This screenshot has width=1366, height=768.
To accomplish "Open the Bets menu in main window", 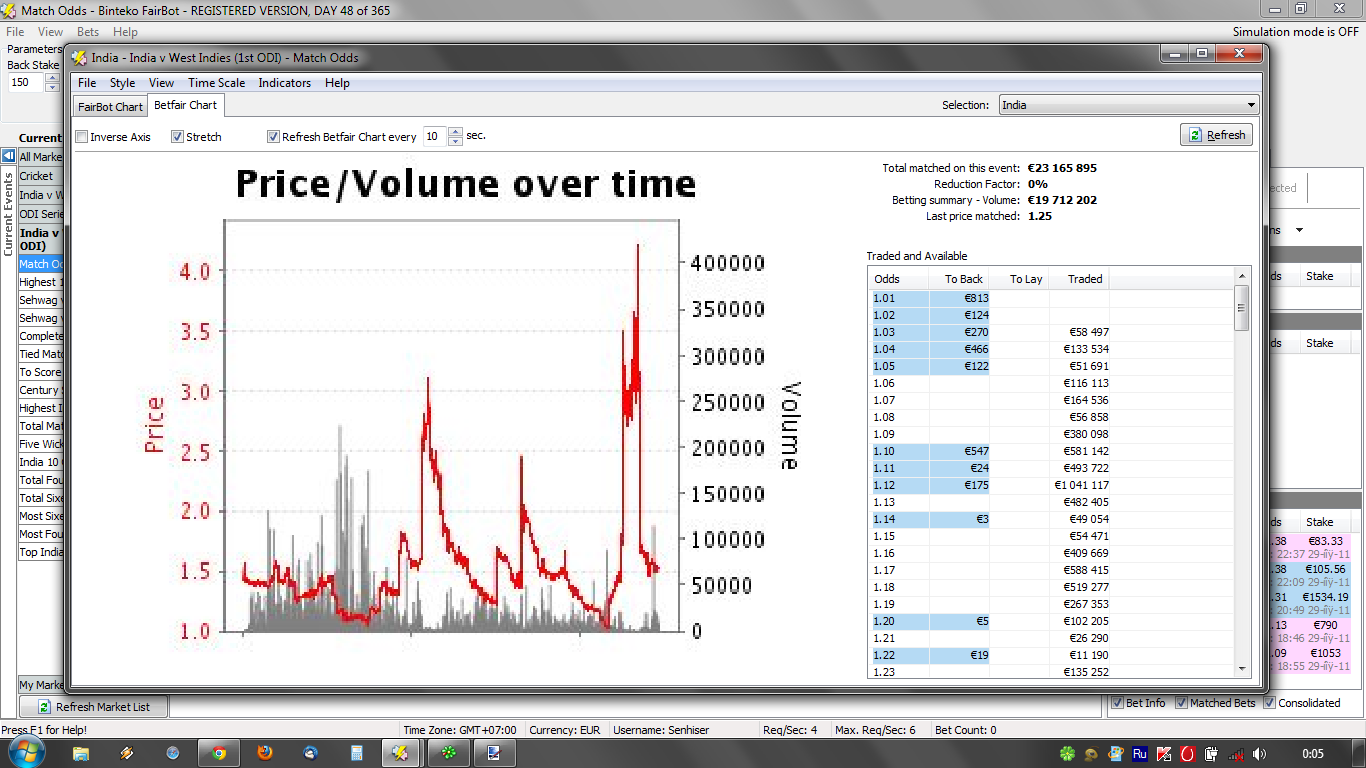I will (88, 32).
